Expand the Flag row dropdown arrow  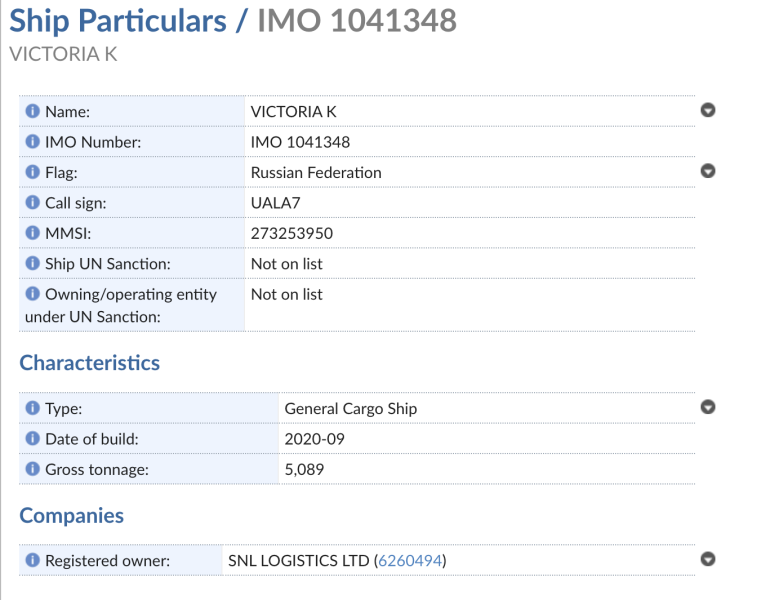click(708, 171)
